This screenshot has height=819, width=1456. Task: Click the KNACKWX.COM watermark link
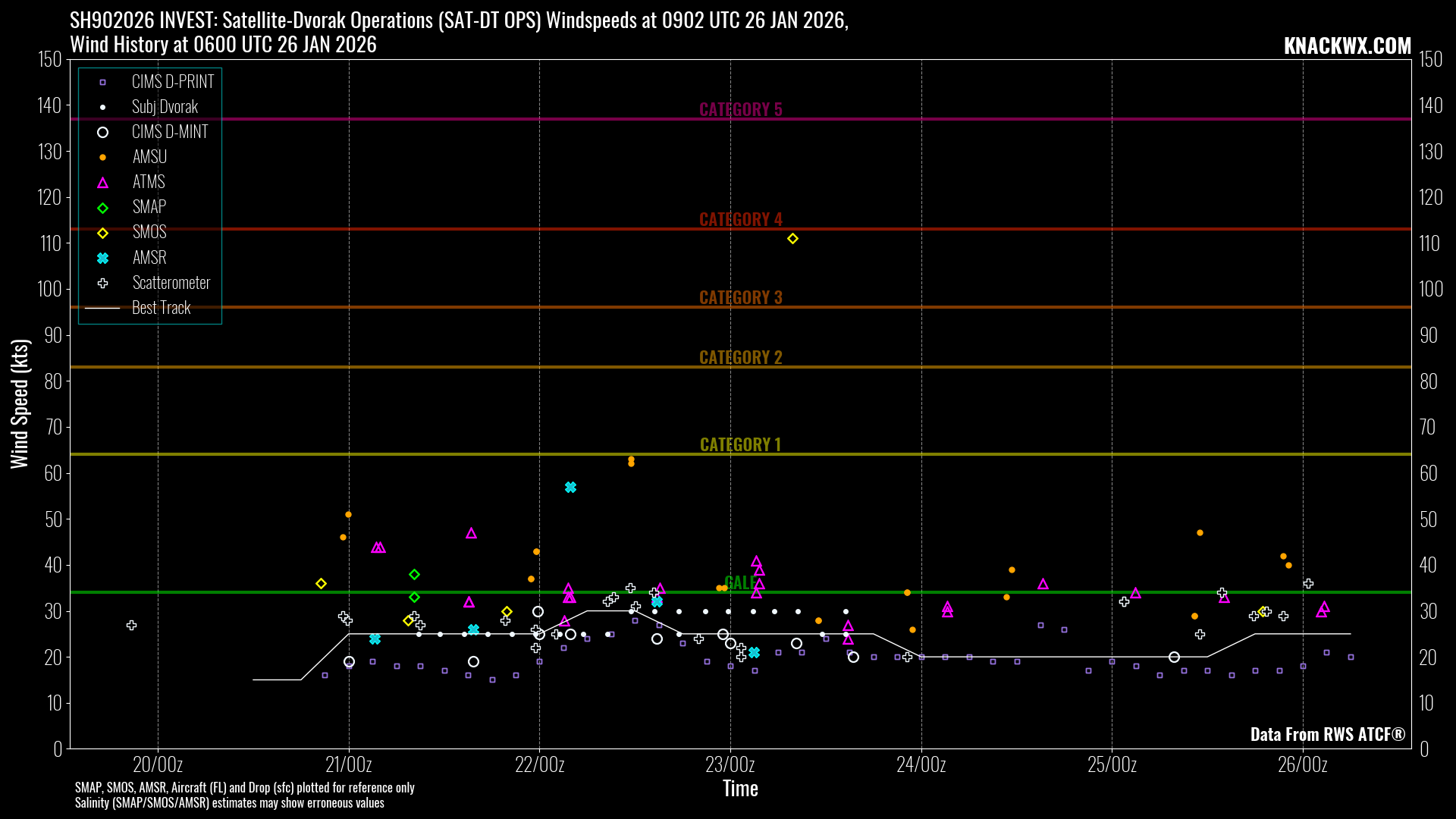(1347, 46)
